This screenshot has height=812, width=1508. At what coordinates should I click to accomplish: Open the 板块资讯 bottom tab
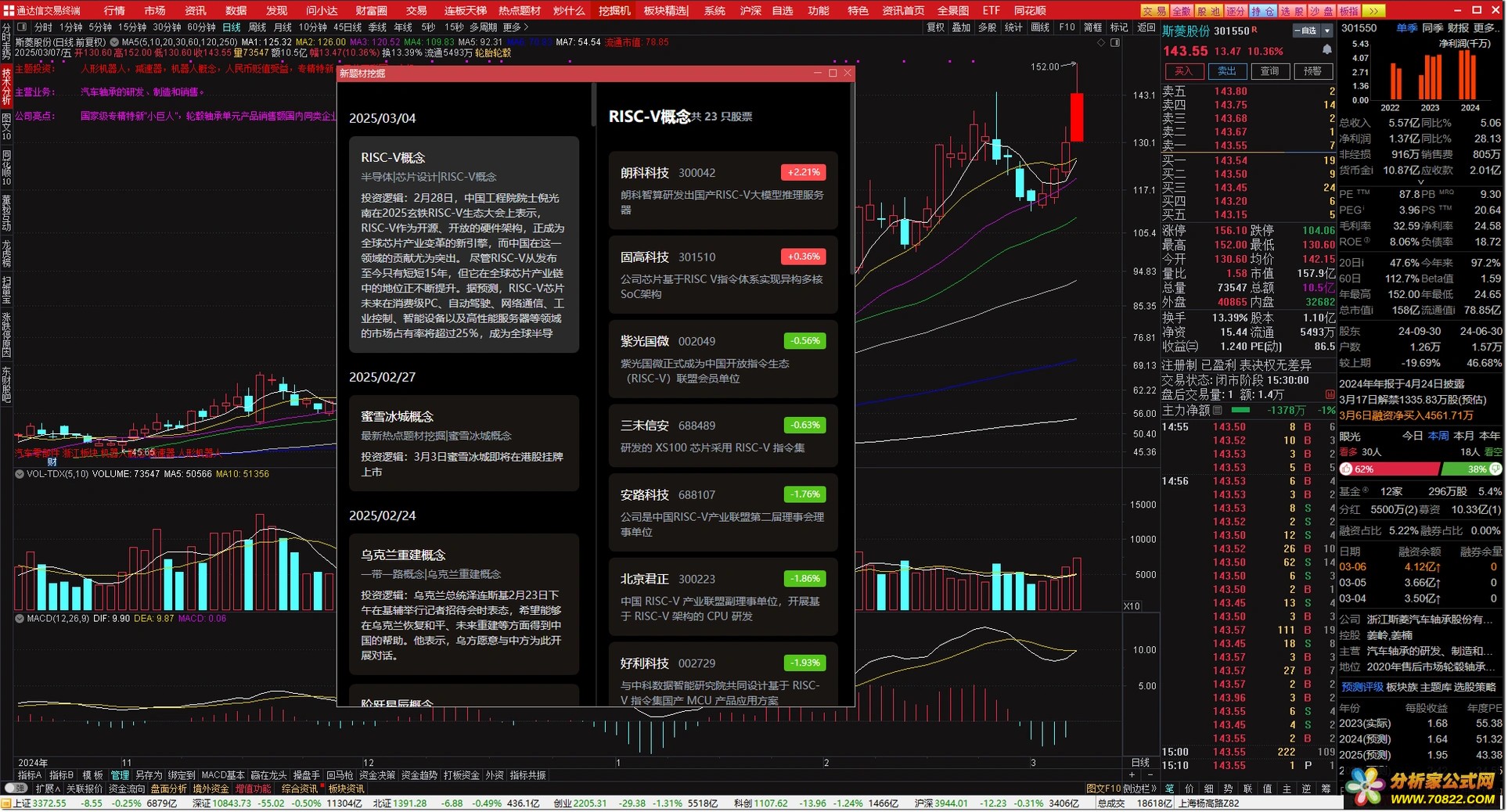tap(347, 789)
